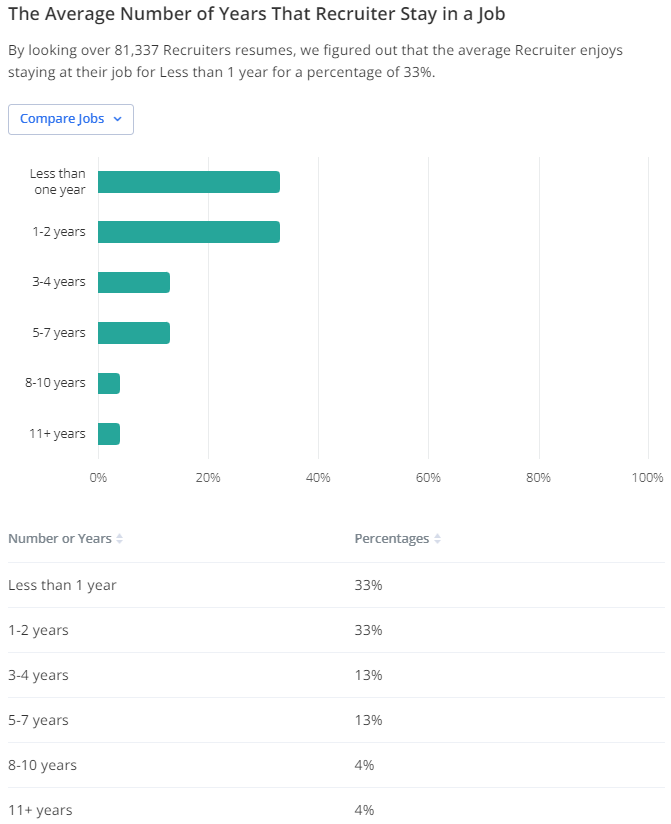Click the 3-4 years chart bar

pyautogui.click(x=134, y=282)
